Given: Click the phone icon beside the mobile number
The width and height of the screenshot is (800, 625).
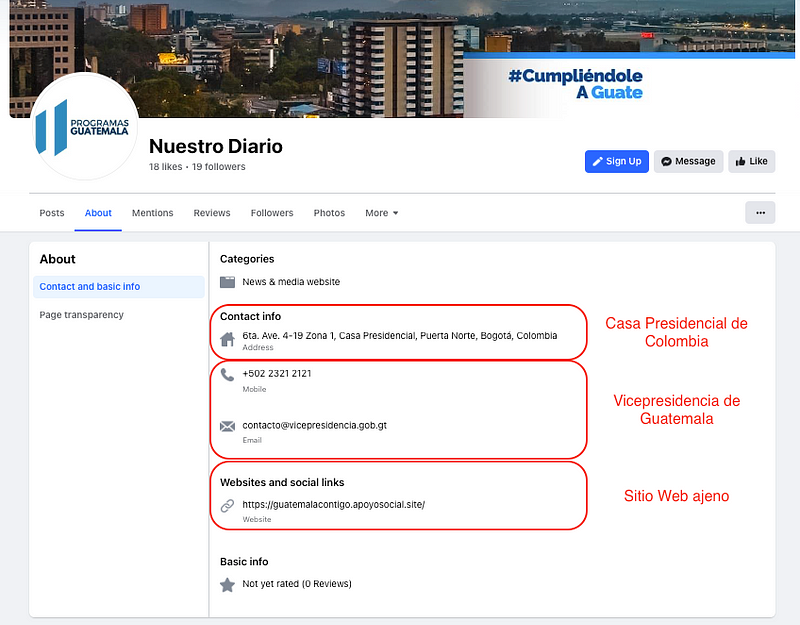Looking at the screenshot, I should point(228,375).
